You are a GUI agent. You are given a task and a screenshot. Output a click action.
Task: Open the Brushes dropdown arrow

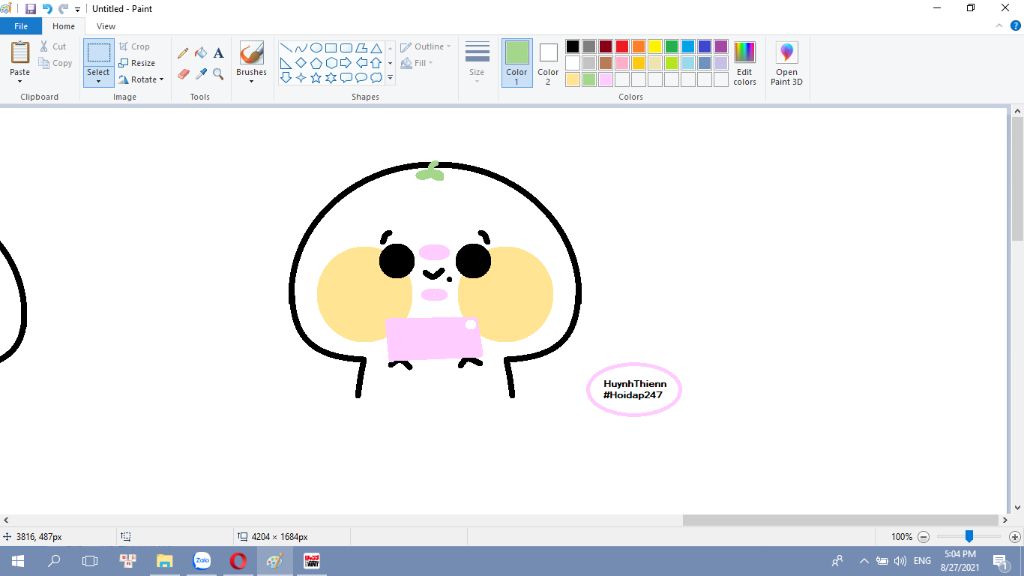[251, 82]
